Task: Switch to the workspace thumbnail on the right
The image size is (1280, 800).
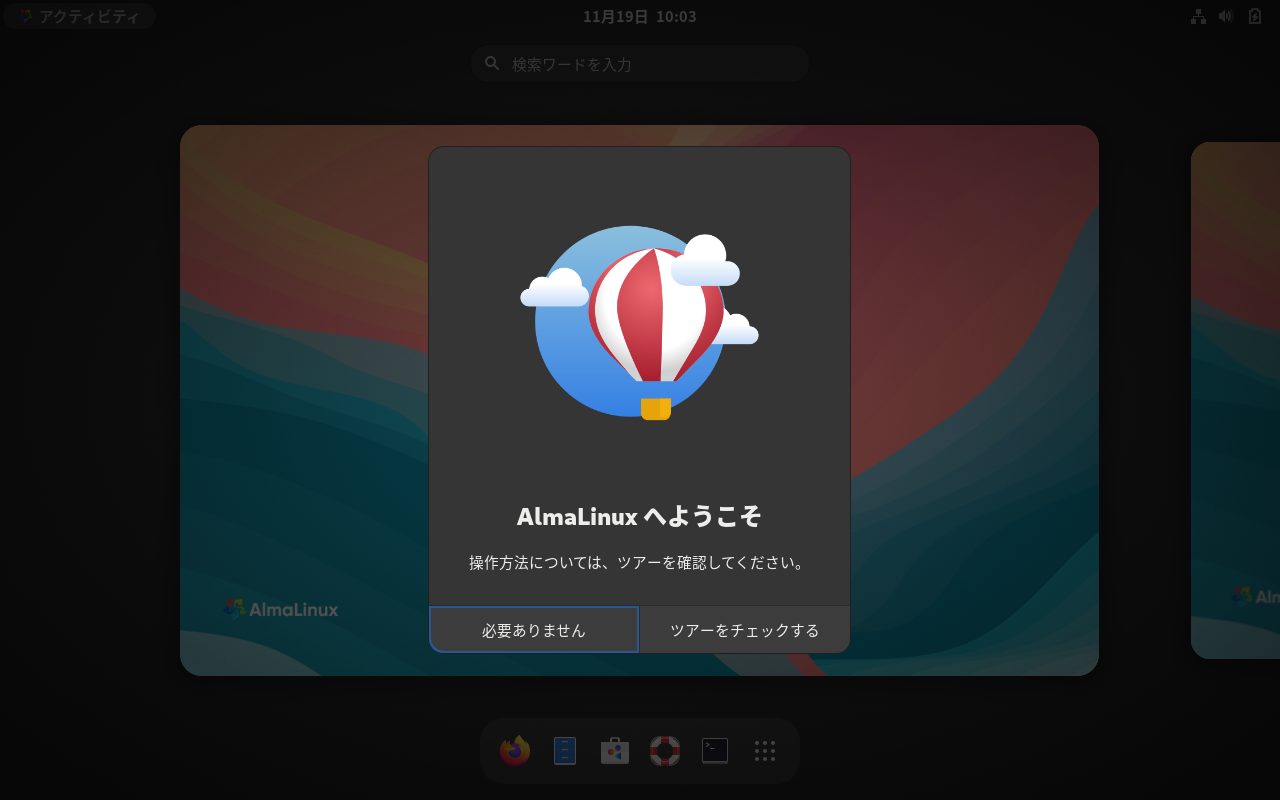Action: pos(1235,400)
